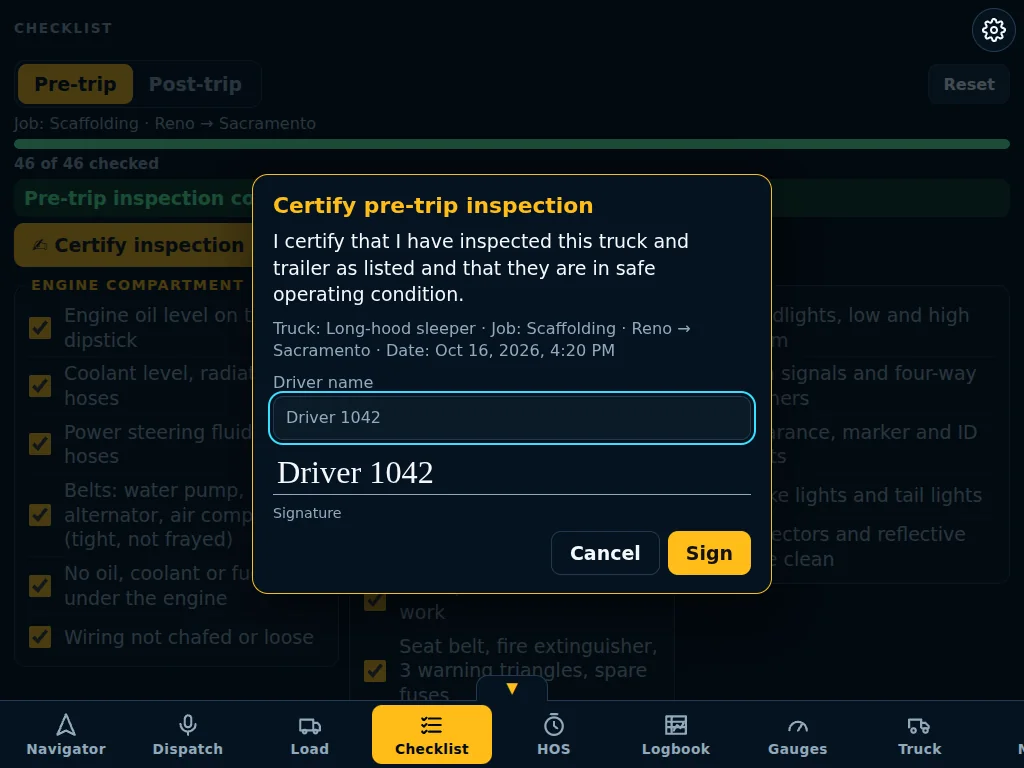Open HOS timer tab
Viewport: 1024px width, 768px height.
point(554,734)
